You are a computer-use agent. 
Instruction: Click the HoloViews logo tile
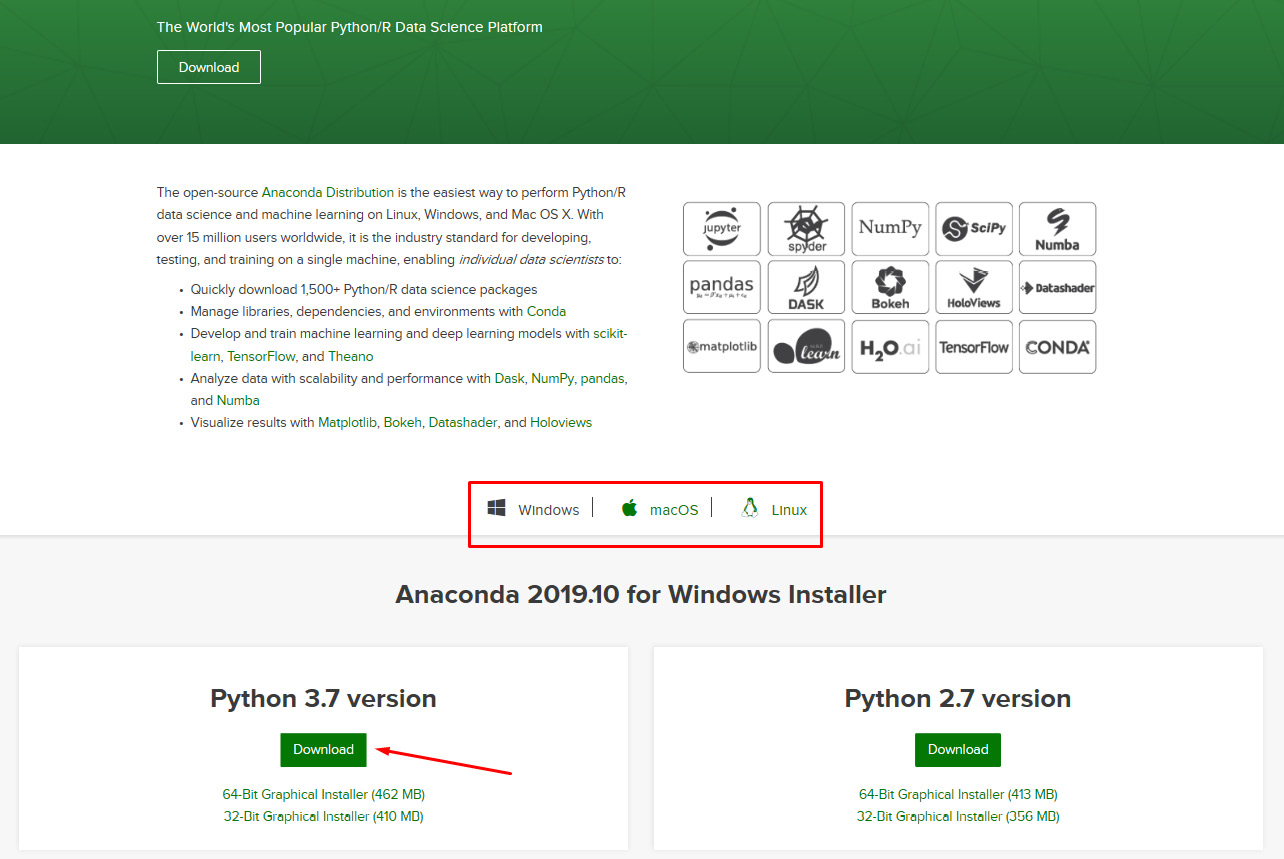coord(974,288)
